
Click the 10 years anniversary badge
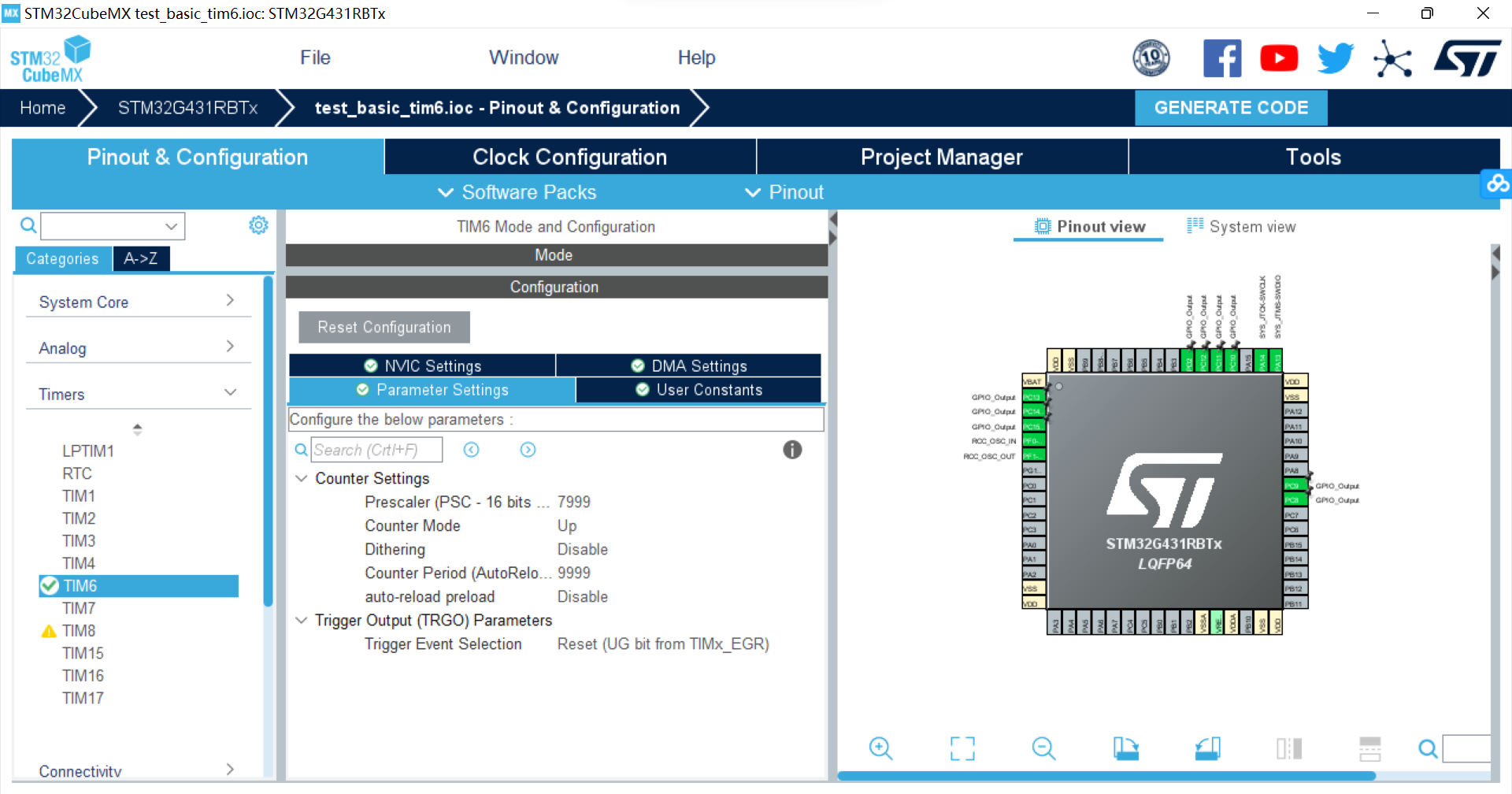tap(1151, 58)
